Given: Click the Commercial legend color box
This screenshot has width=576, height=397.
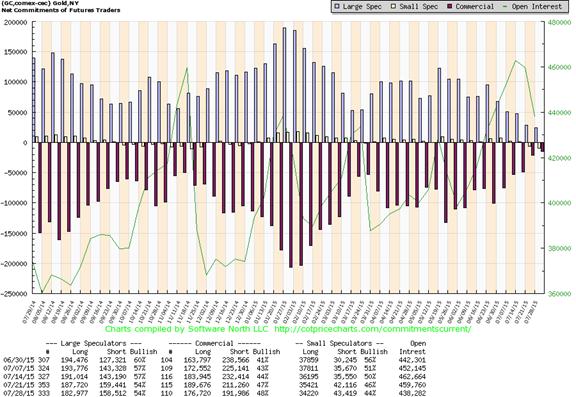Looking at the screenshot, I should click(450, 7).
